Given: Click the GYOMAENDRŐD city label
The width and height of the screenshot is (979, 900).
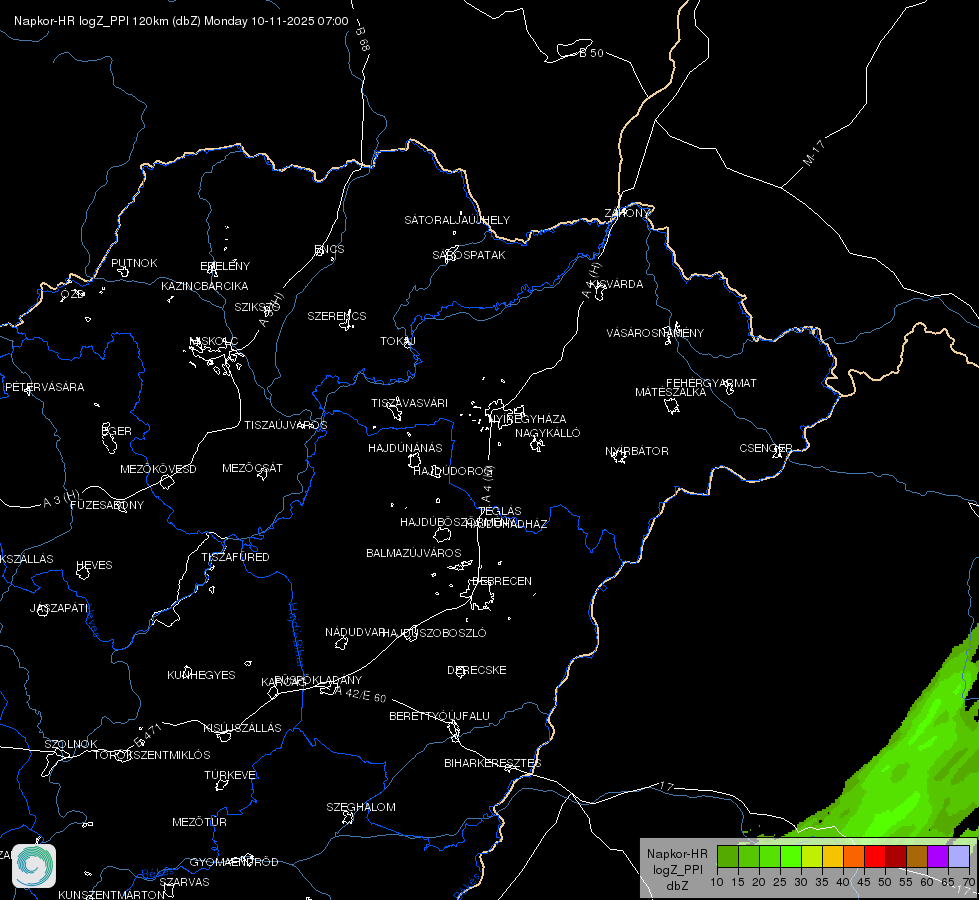Looking at the screenshot, I should click(x=234, y=862).
